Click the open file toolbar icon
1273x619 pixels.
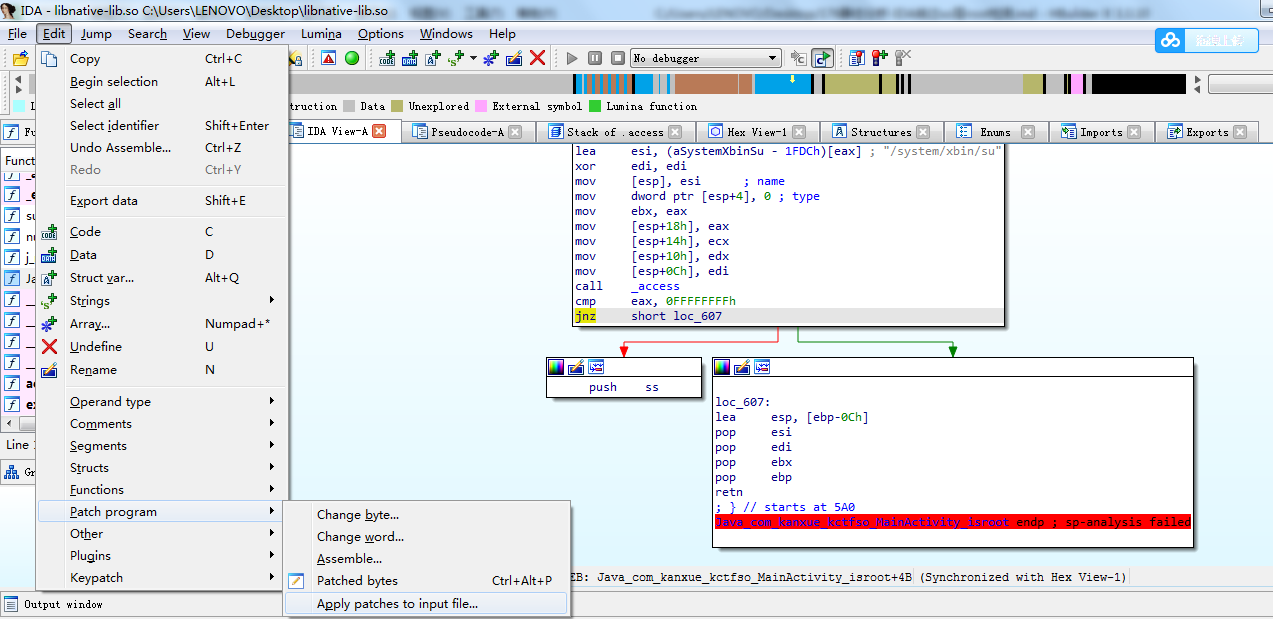[x=20, y=58]
